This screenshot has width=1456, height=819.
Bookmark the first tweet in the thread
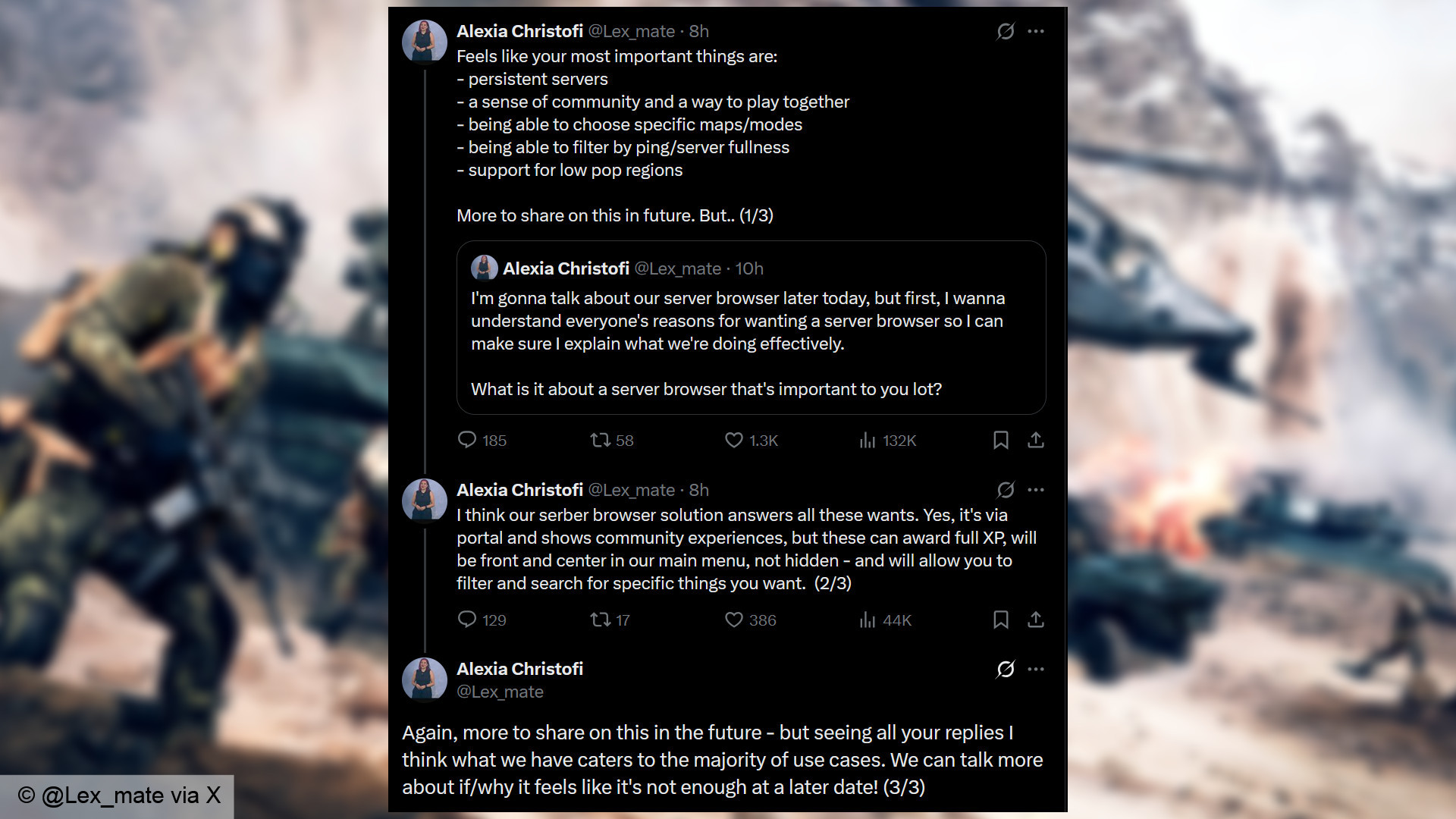click(x=1001, y=440)
